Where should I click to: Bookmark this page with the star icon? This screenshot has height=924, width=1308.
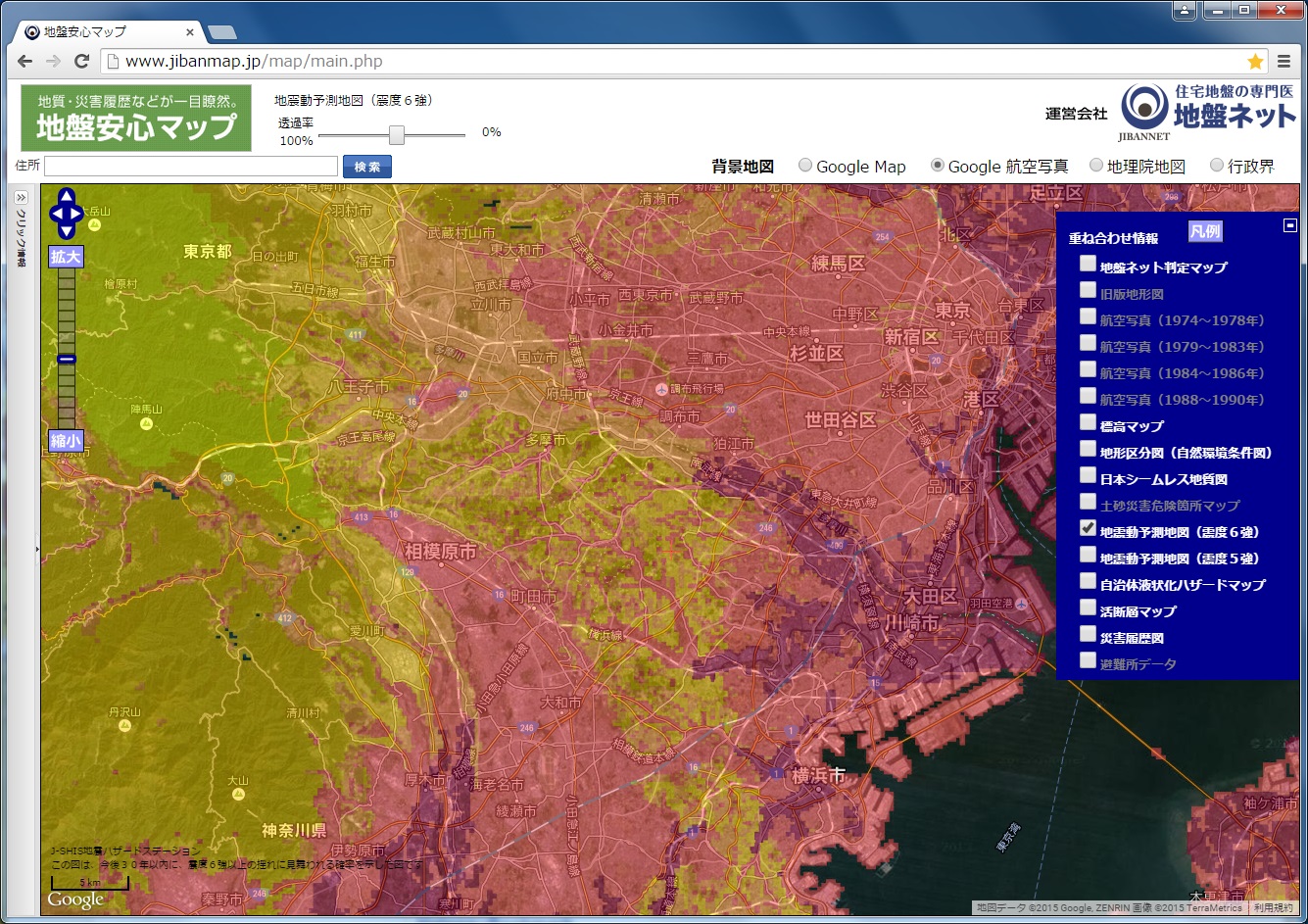click(x=1255, y=62)
